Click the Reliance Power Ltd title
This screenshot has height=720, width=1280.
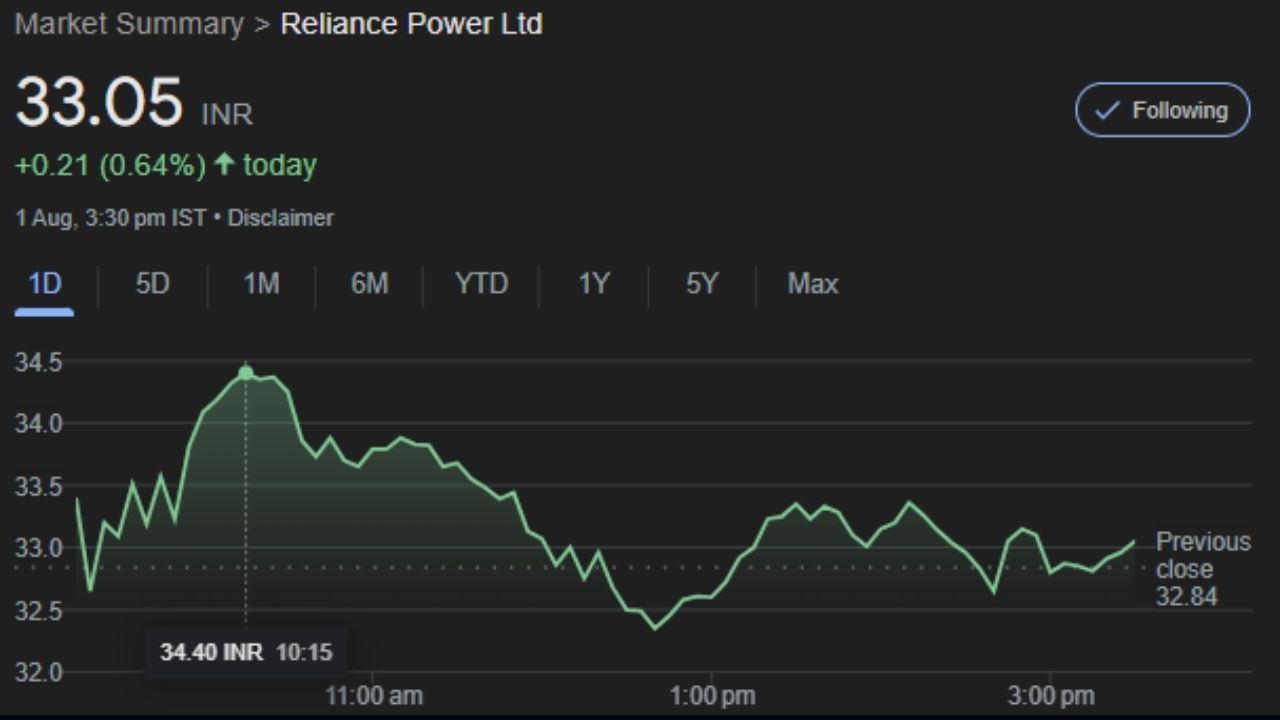(x=411, y=24)
